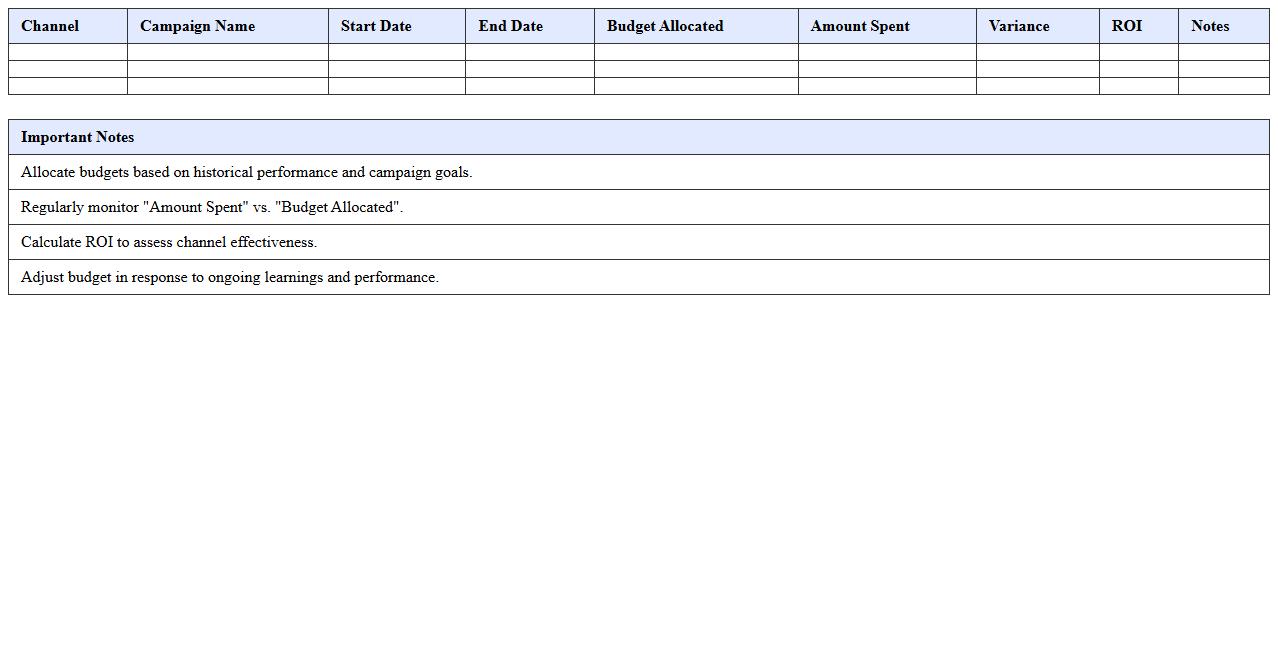The image size is (1278, 650).
Task: Select third-row cell under Start Date
Action: point(397,86)
